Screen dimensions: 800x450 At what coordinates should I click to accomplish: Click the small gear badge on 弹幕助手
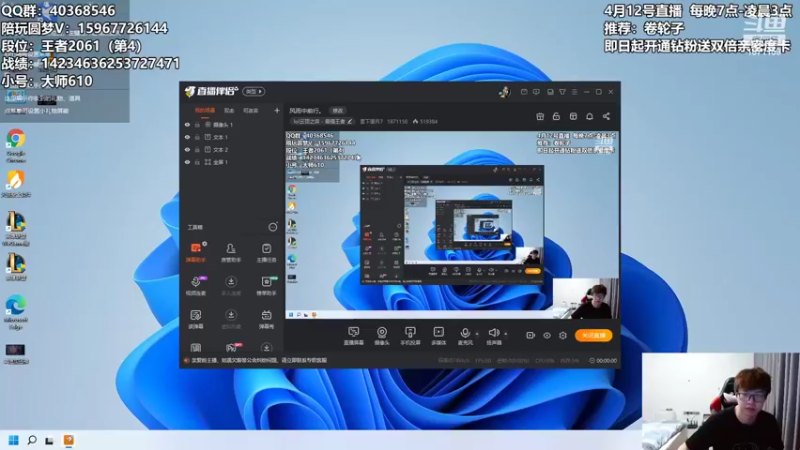pyautogui.click(x=205, y=244)
